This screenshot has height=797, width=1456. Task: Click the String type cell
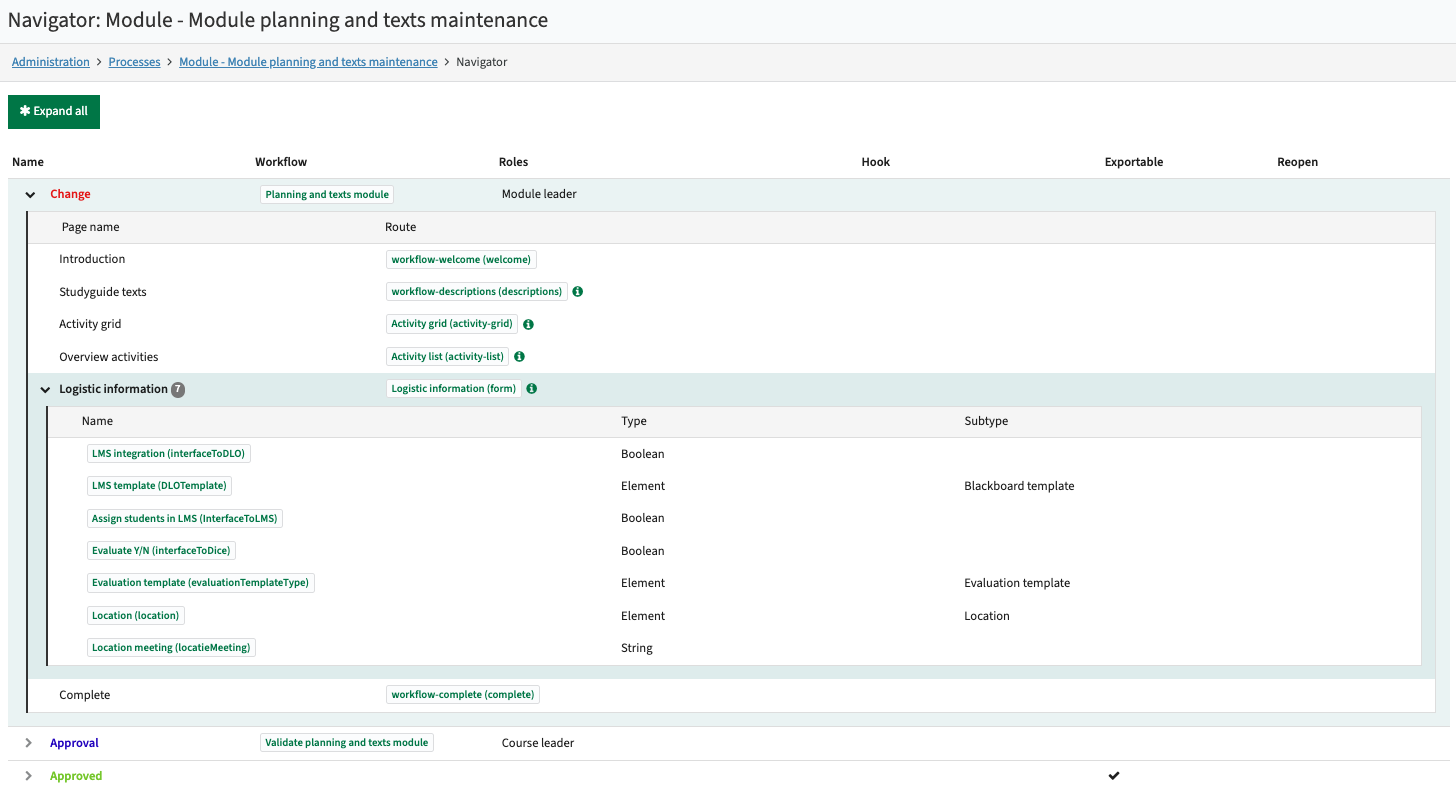point(637,648)
